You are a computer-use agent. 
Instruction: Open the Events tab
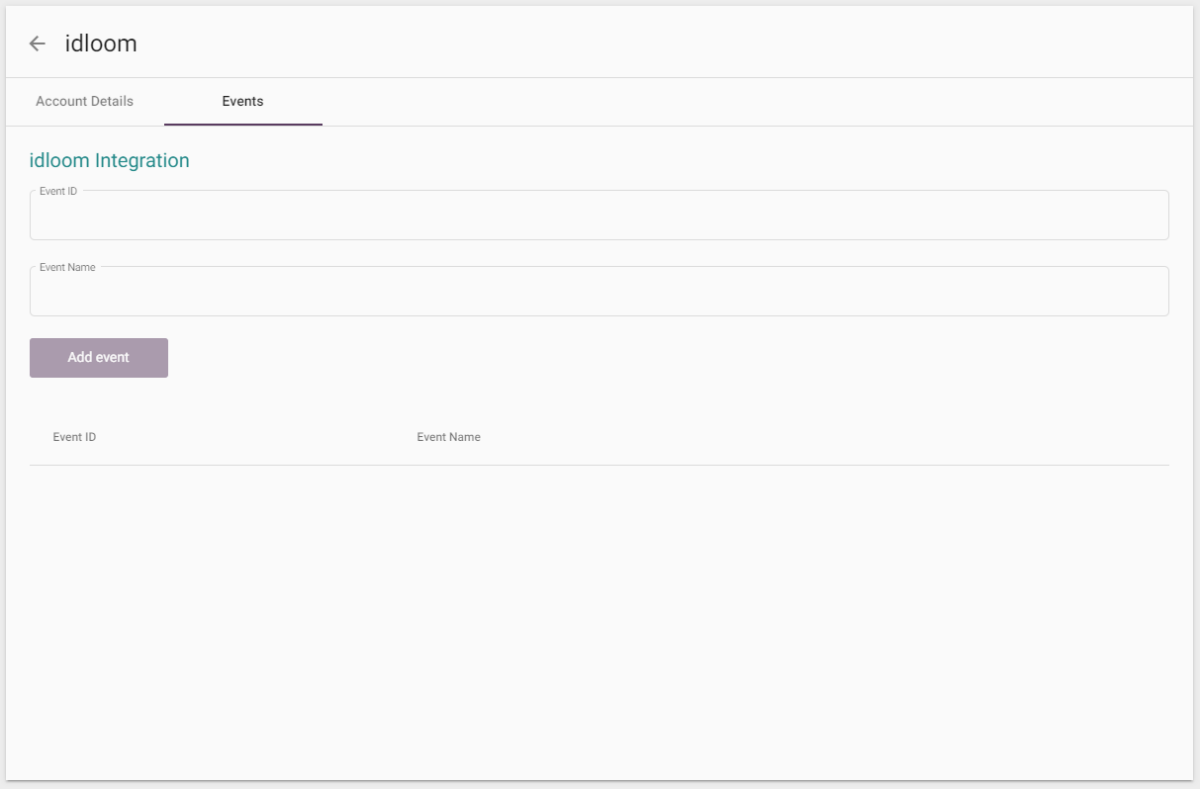coord(242,101)
